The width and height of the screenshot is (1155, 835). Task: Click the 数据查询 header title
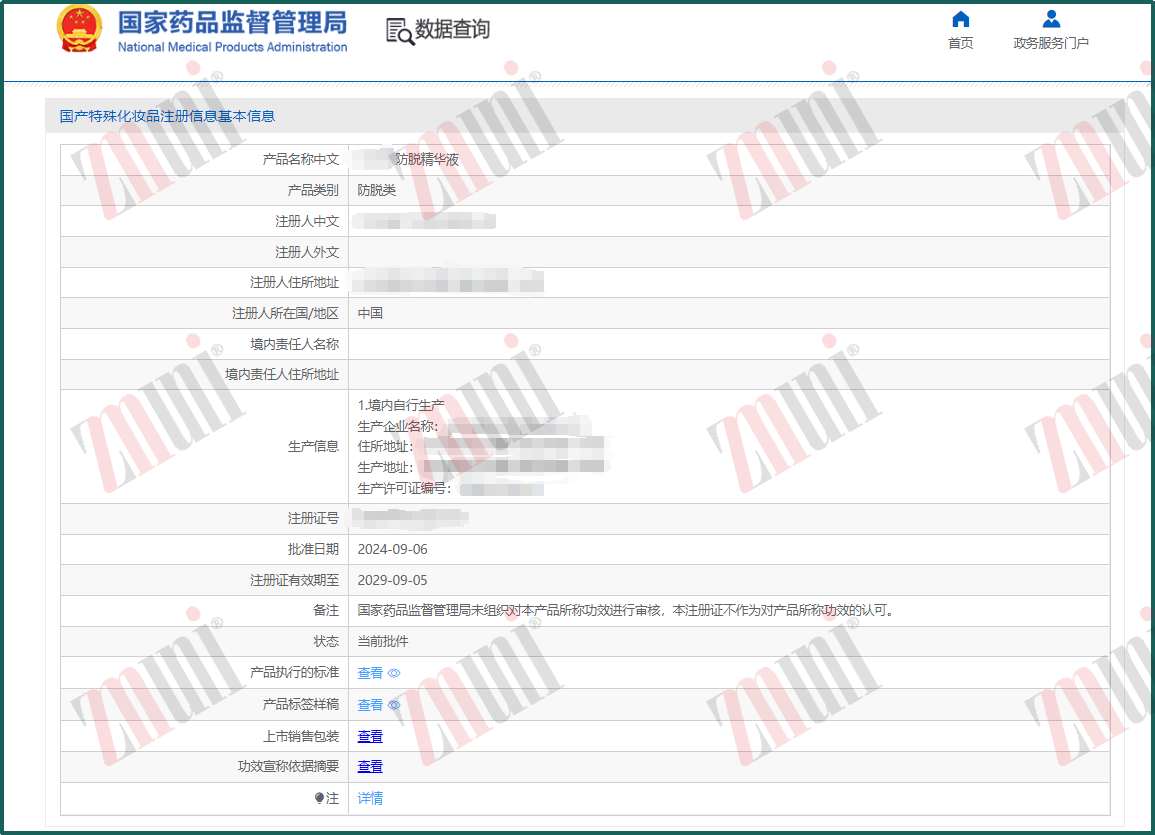tap(452, 29)
